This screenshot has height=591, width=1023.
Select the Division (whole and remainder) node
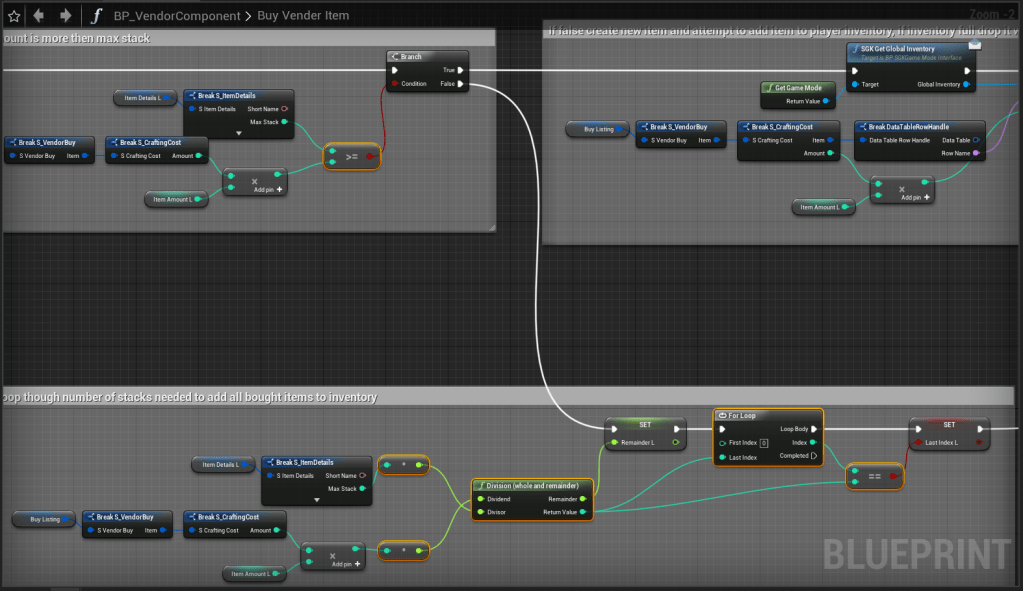[532, 485]
